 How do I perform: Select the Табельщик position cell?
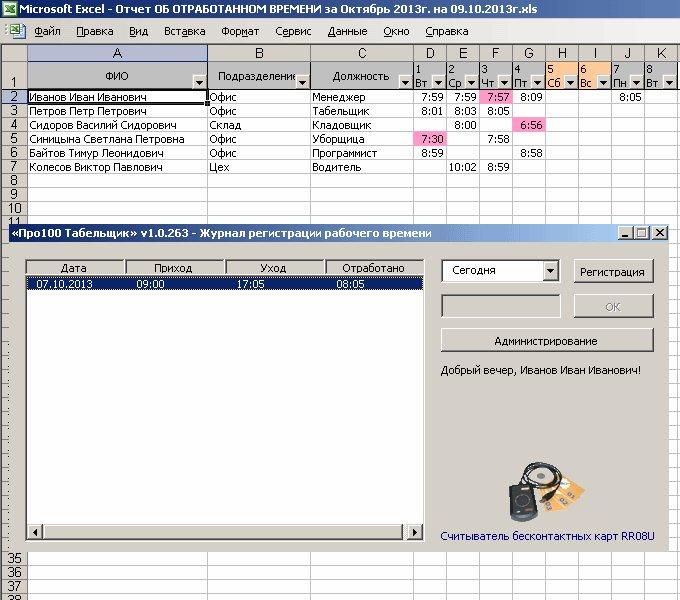click(362, 111)
